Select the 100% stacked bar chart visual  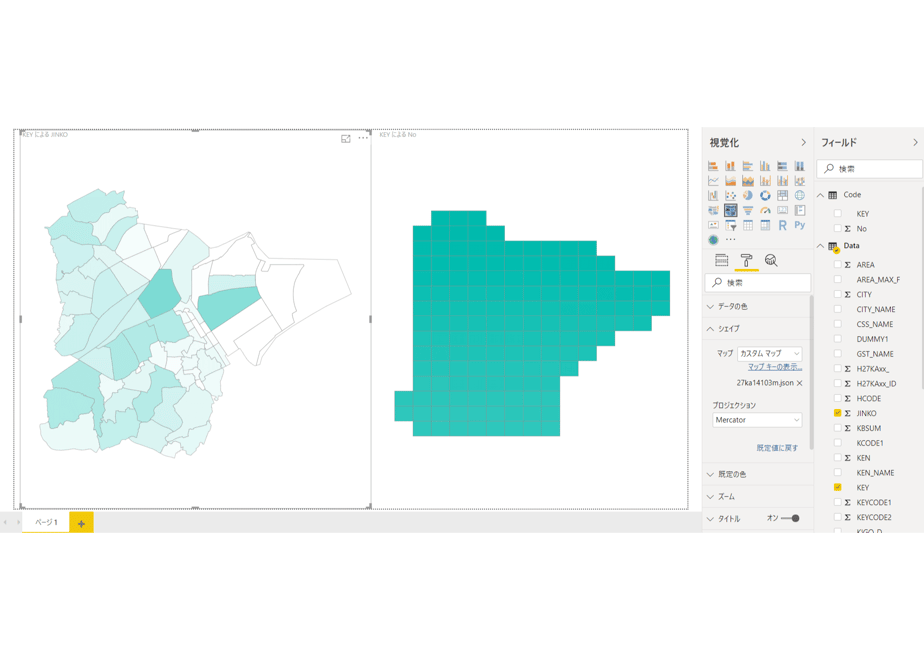(783, 166)
